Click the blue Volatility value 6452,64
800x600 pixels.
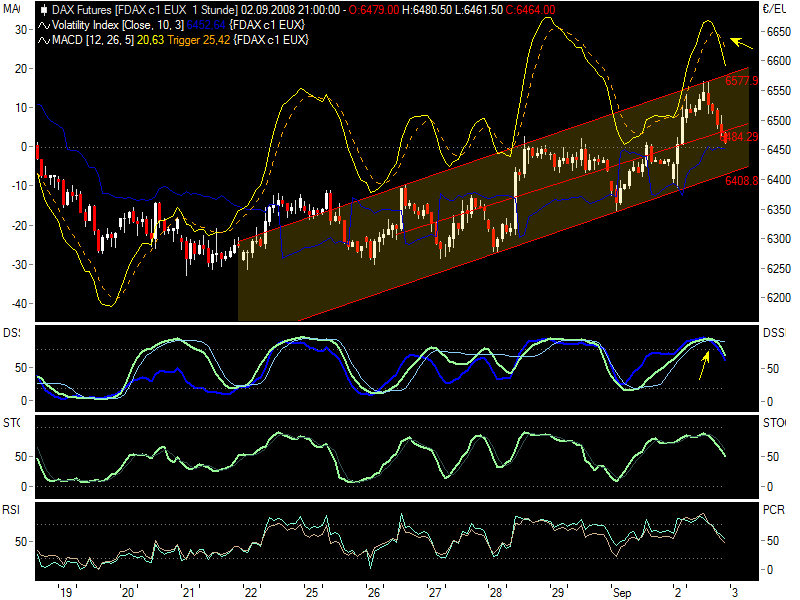pos(206,25)
